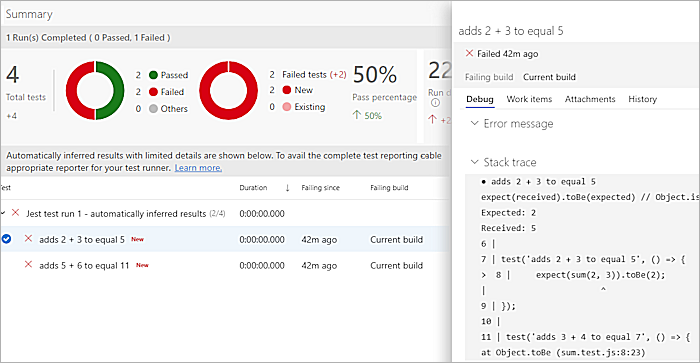
Task: Click the adds 2 + 3 to equal 5 pane title
Action: coord(511,31)
